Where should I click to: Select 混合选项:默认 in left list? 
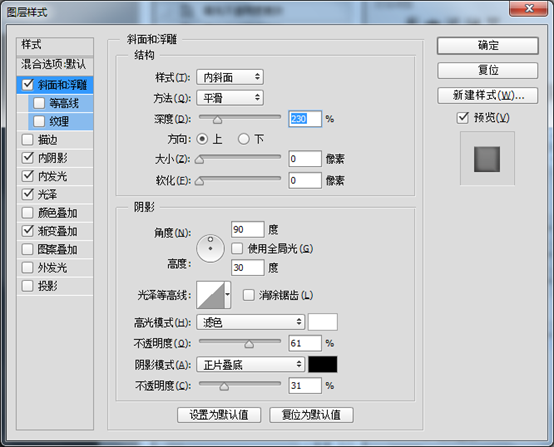coord(55,65)
